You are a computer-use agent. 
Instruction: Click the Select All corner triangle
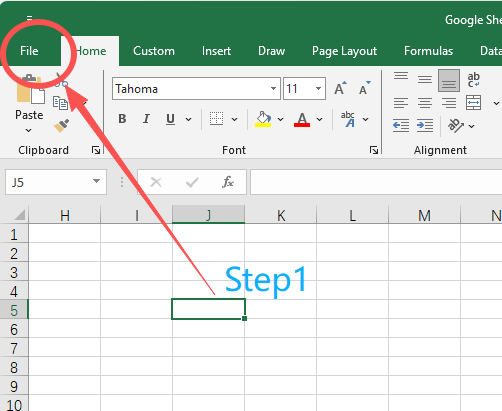click(19, 215)
